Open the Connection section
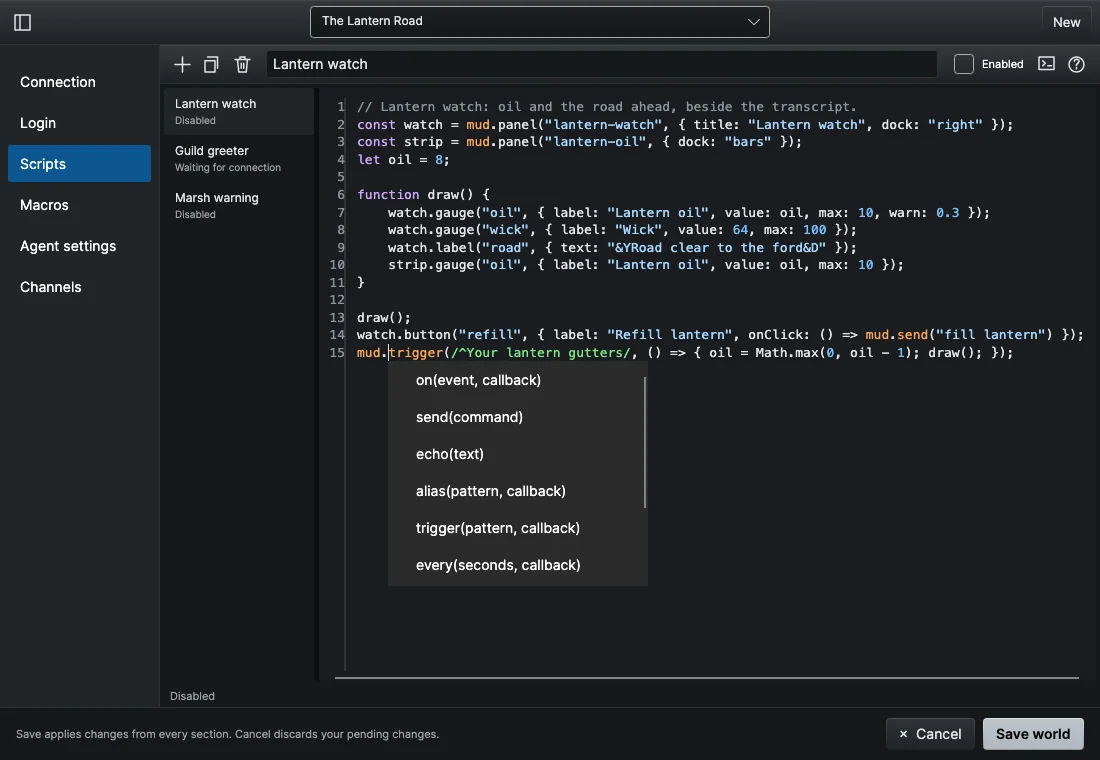Screen dimensions: 1100x760 coord(79,82)
